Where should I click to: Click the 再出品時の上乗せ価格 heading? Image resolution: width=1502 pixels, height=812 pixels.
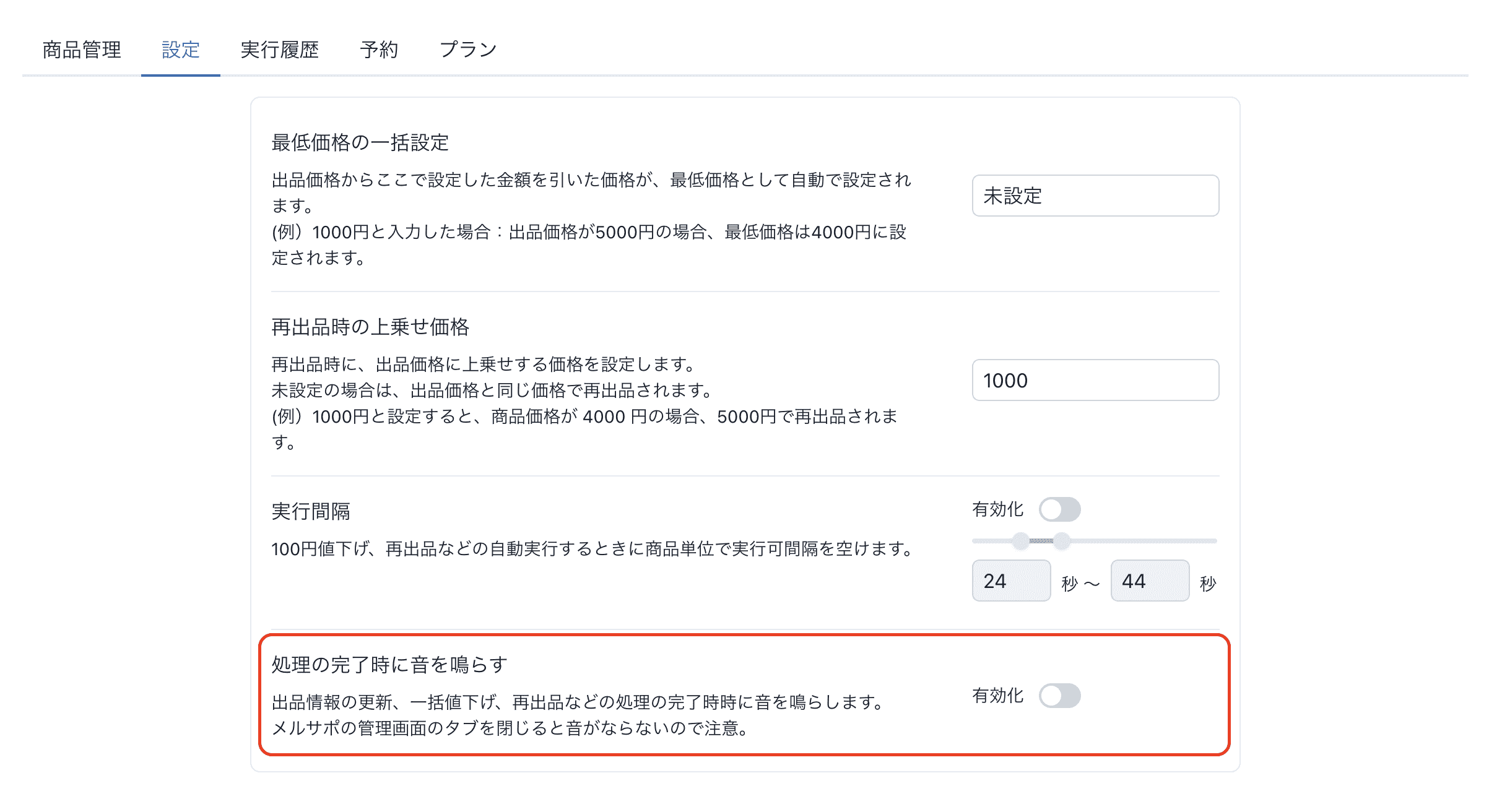click(370, 327)
